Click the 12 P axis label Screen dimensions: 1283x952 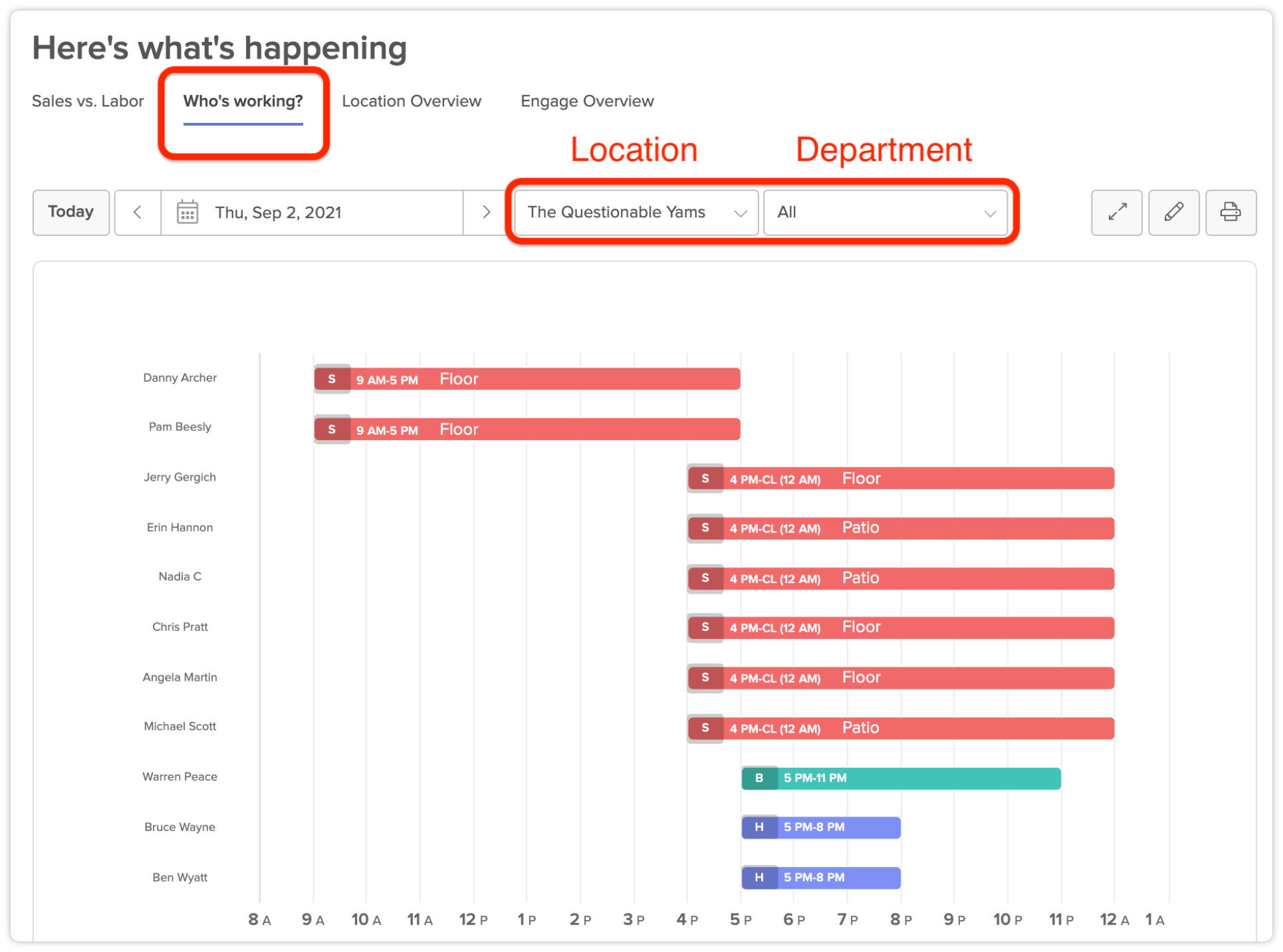pyautogui.click(x=473, y=920)
